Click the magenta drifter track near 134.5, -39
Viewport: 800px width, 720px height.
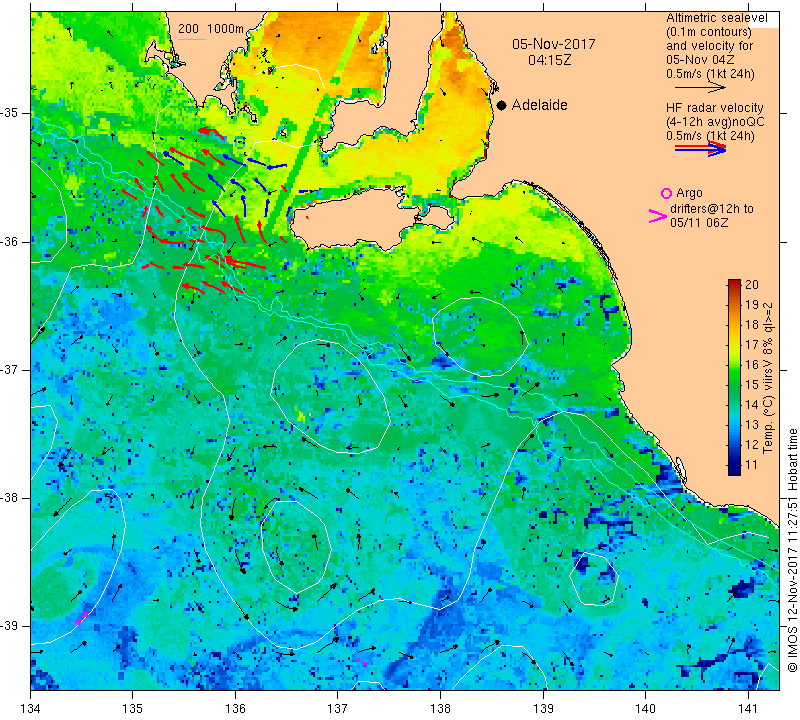tap(82, 619)
